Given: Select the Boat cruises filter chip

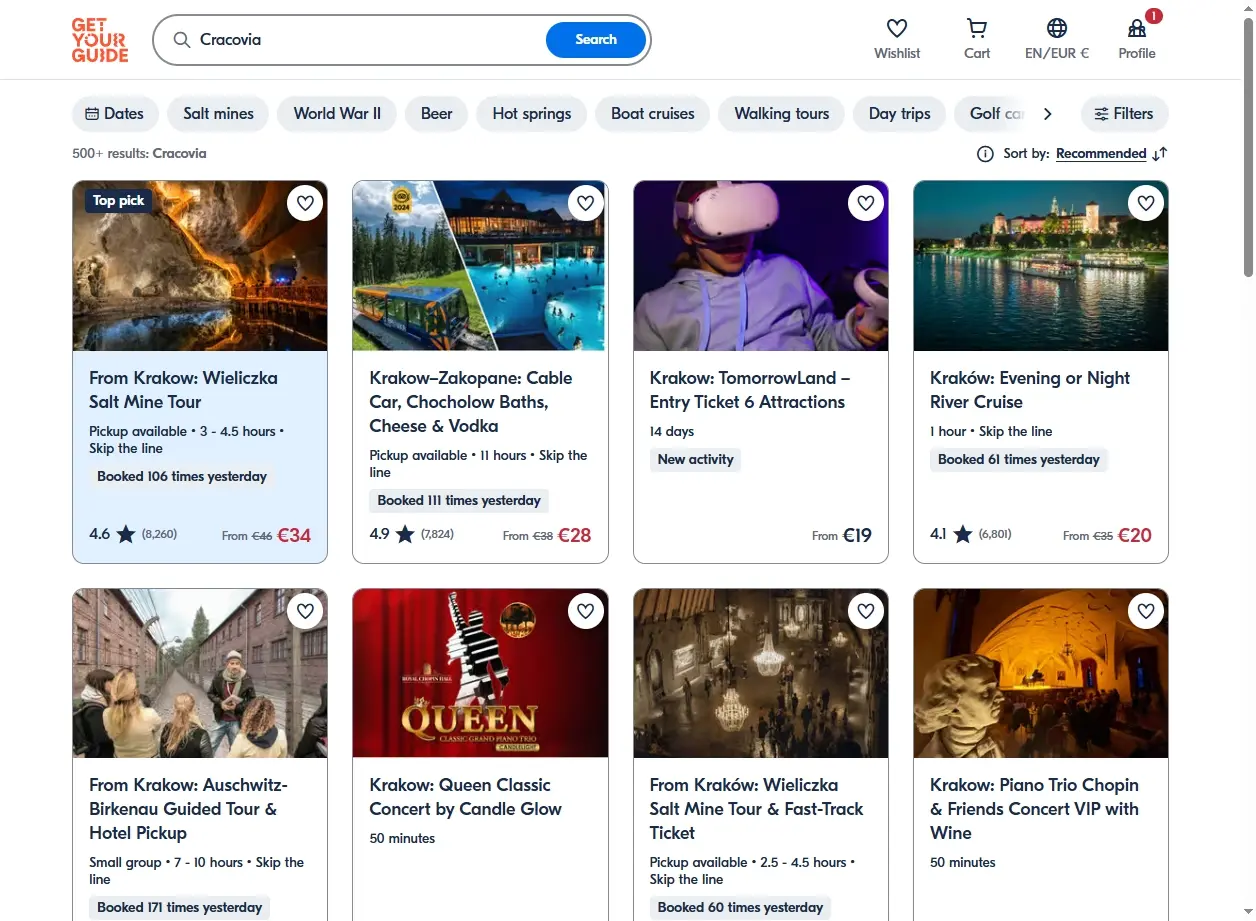Looking at the screenshot, I should 653,114.
